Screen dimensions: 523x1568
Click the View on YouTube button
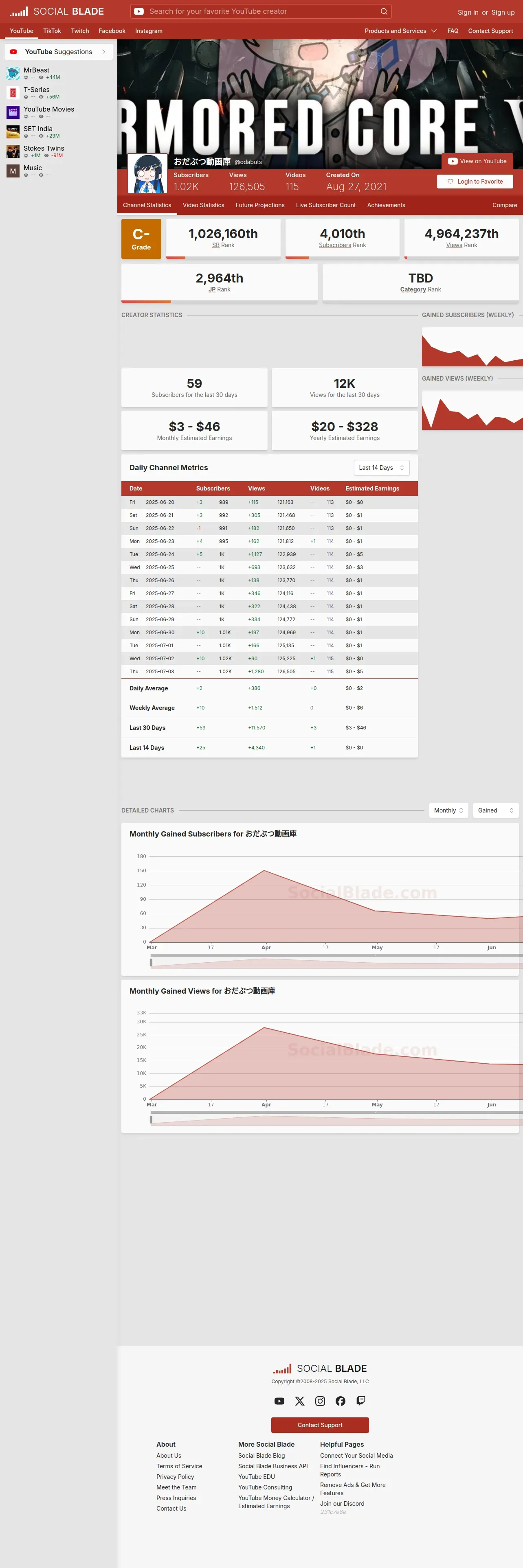477,161
